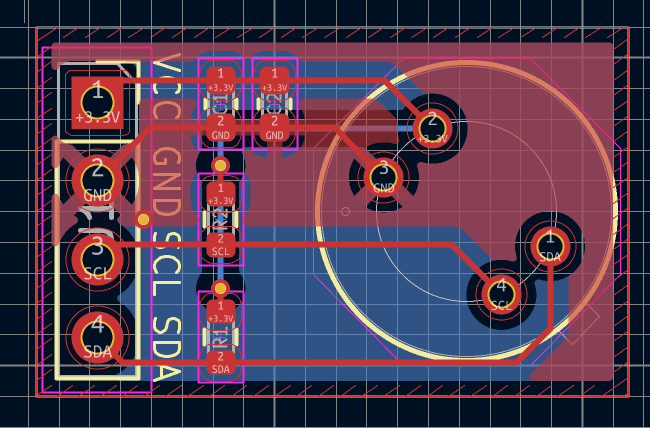Click header pad 2 labeled GND
The width and height of the screenshot is (650, 428).
(x=97, y=180)
